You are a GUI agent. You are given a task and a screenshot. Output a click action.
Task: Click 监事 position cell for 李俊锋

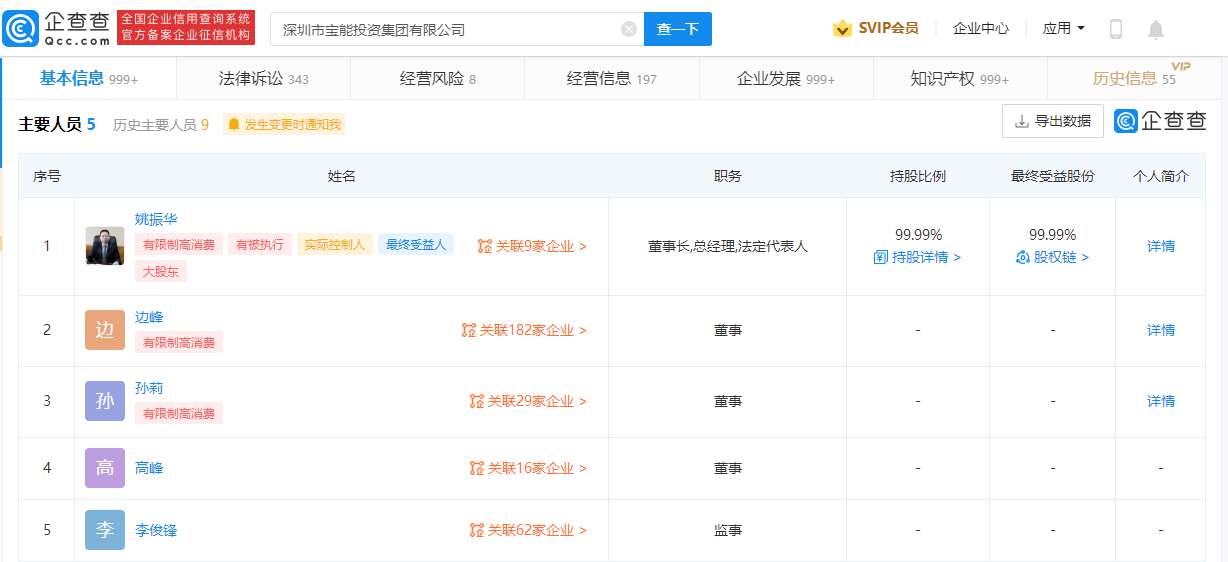727,530
